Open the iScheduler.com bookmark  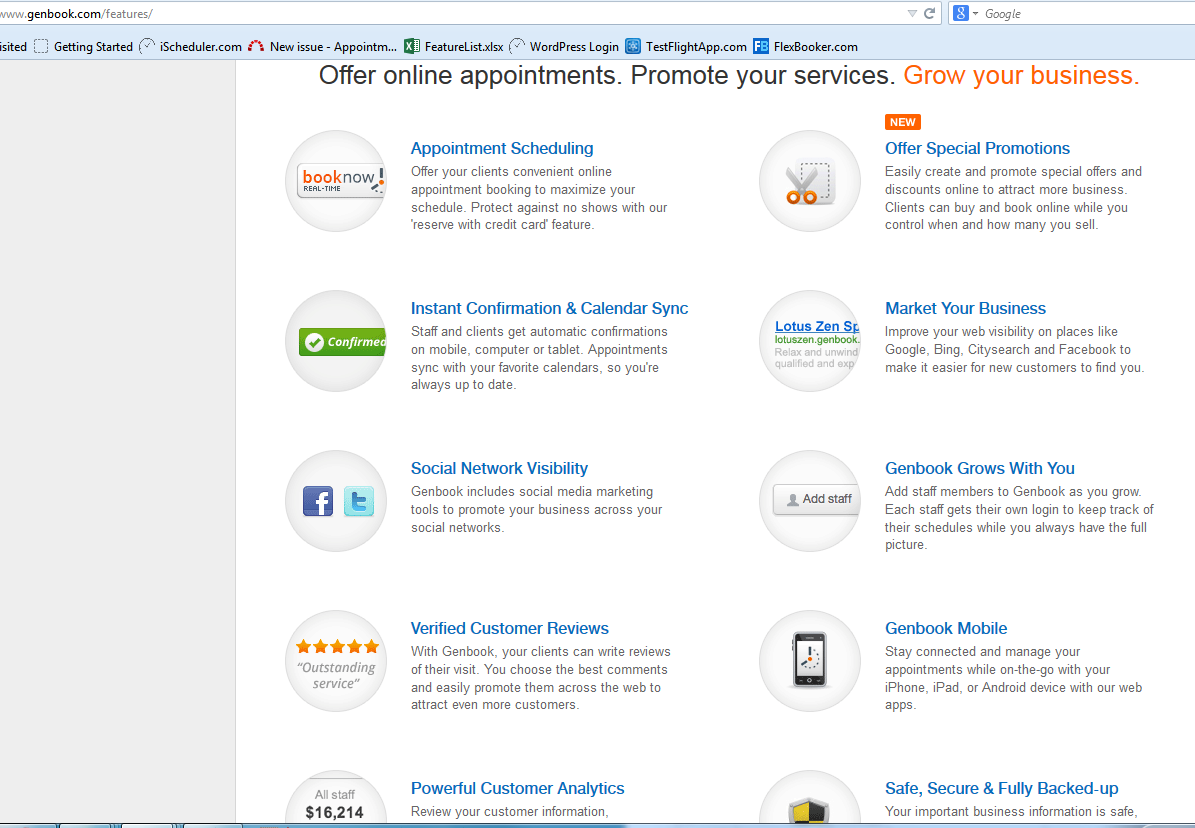[191, 47]
